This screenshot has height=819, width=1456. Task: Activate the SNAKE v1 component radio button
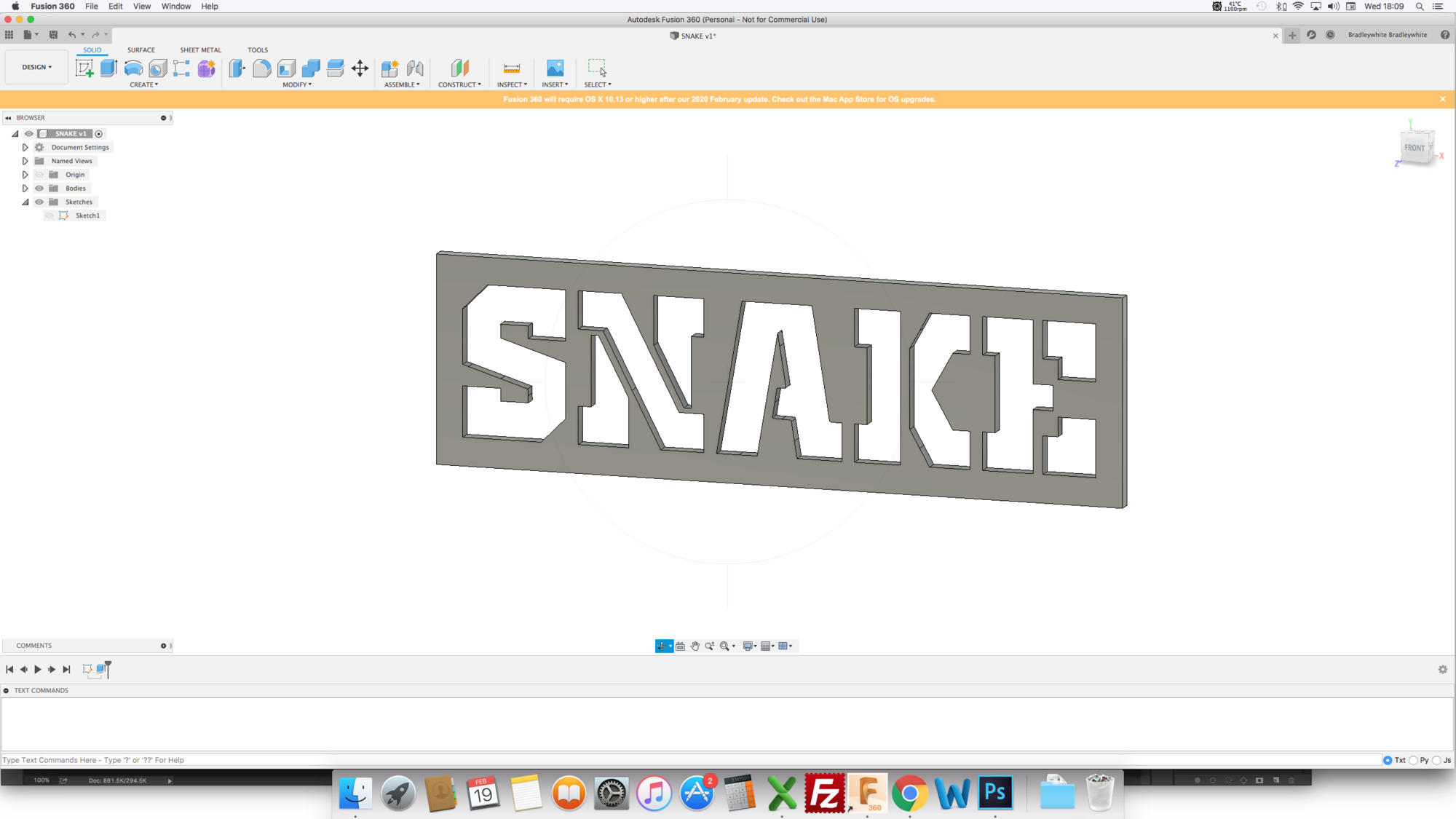click(x=99, y=134)
